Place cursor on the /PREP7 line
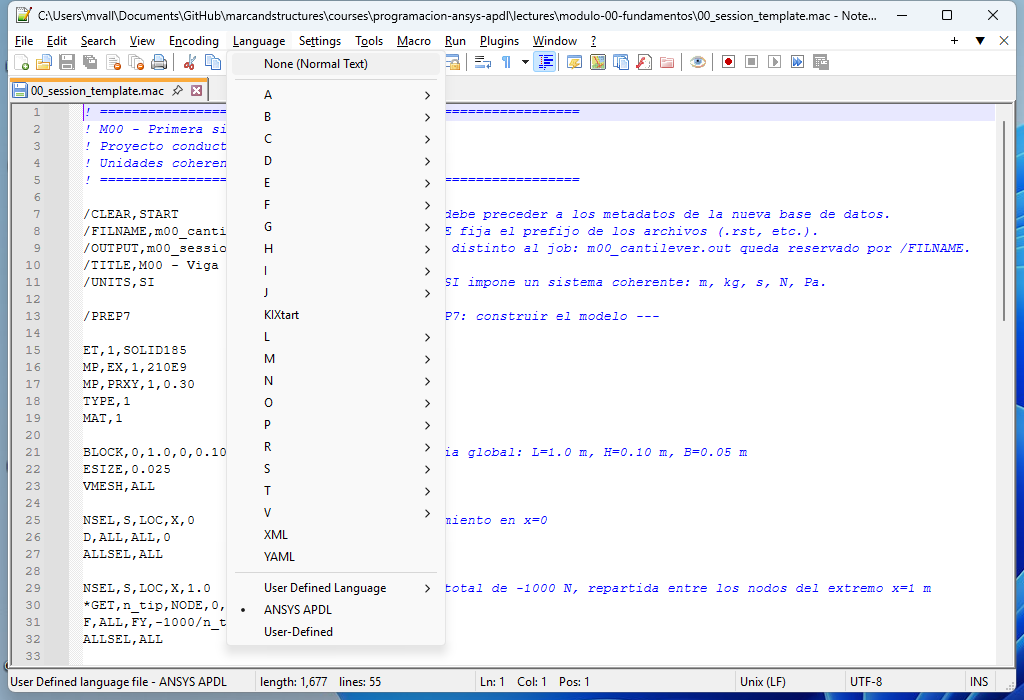This screenshot has width=1024, height=700. (106, 316)
